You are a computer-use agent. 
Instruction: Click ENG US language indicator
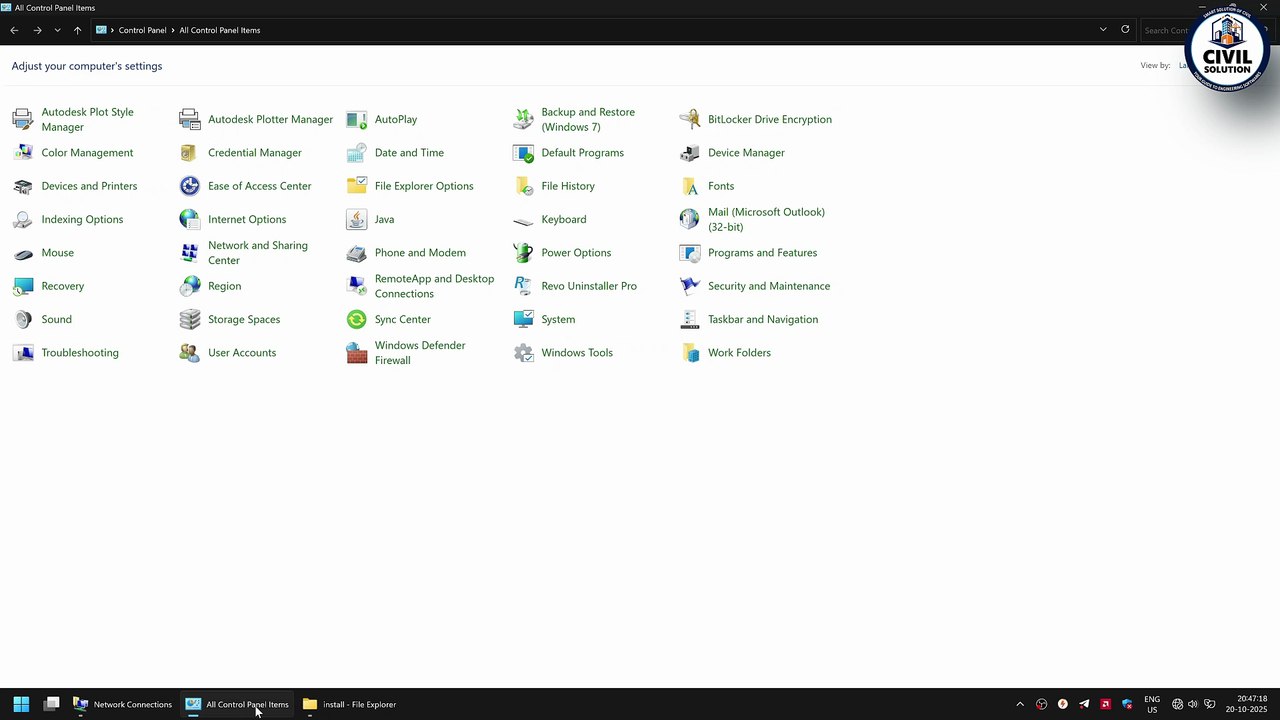pyautogui.click(x=1152, y=704)
